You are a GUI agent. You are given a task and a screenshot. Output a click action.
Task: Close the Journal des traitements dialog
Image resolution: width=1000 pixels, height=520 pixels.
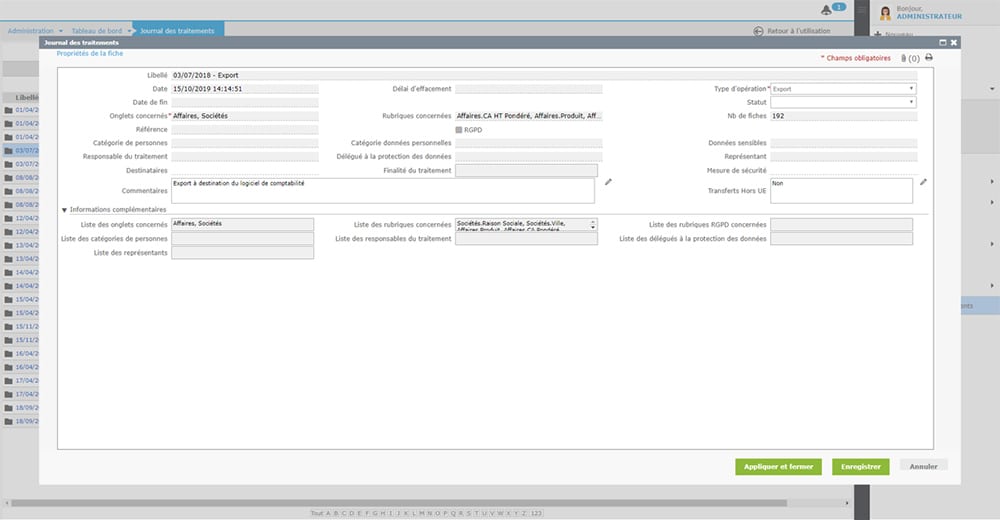[954, 42]
